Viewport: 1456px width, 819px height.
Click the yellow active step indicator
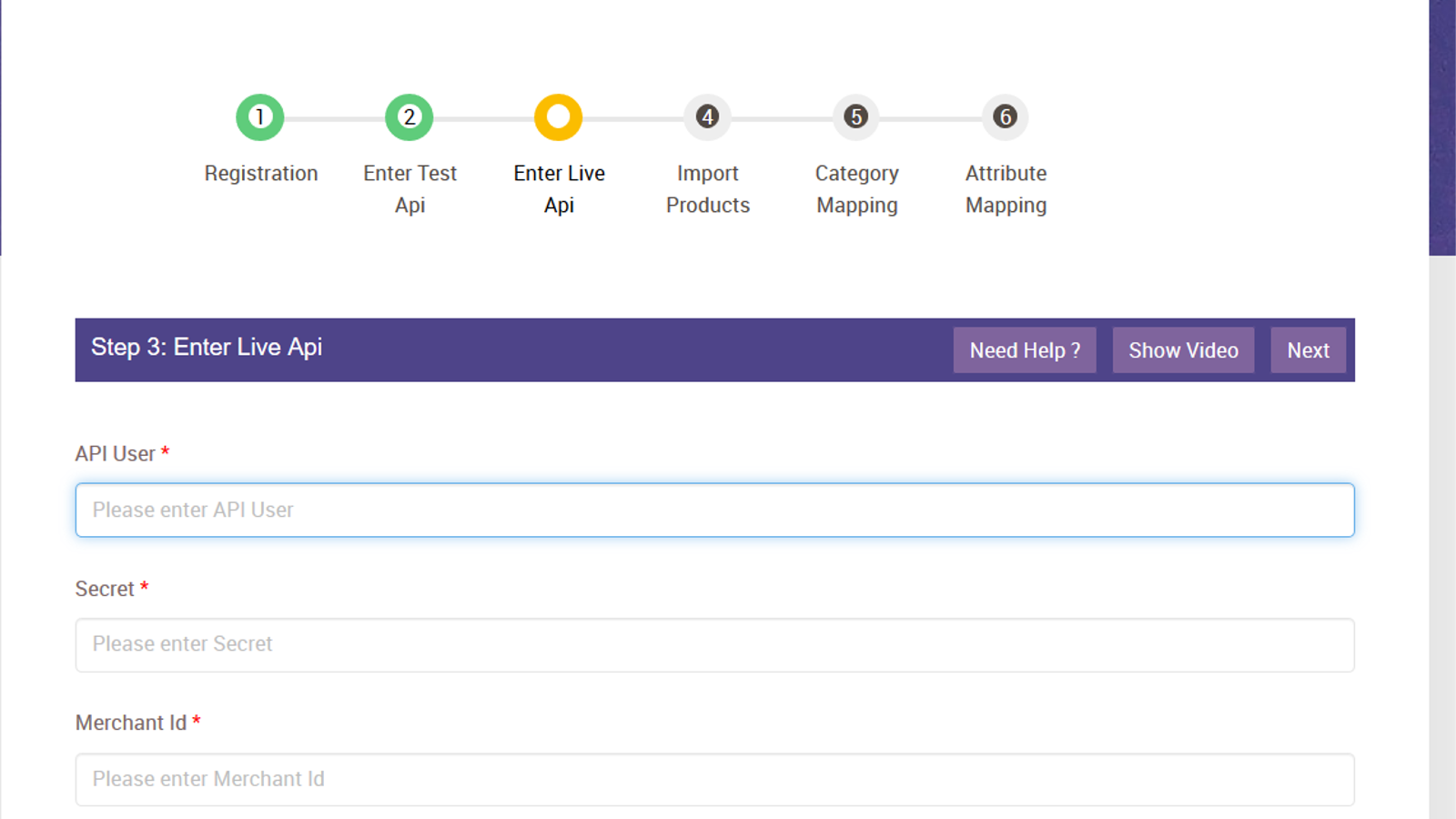pos(558,116)
